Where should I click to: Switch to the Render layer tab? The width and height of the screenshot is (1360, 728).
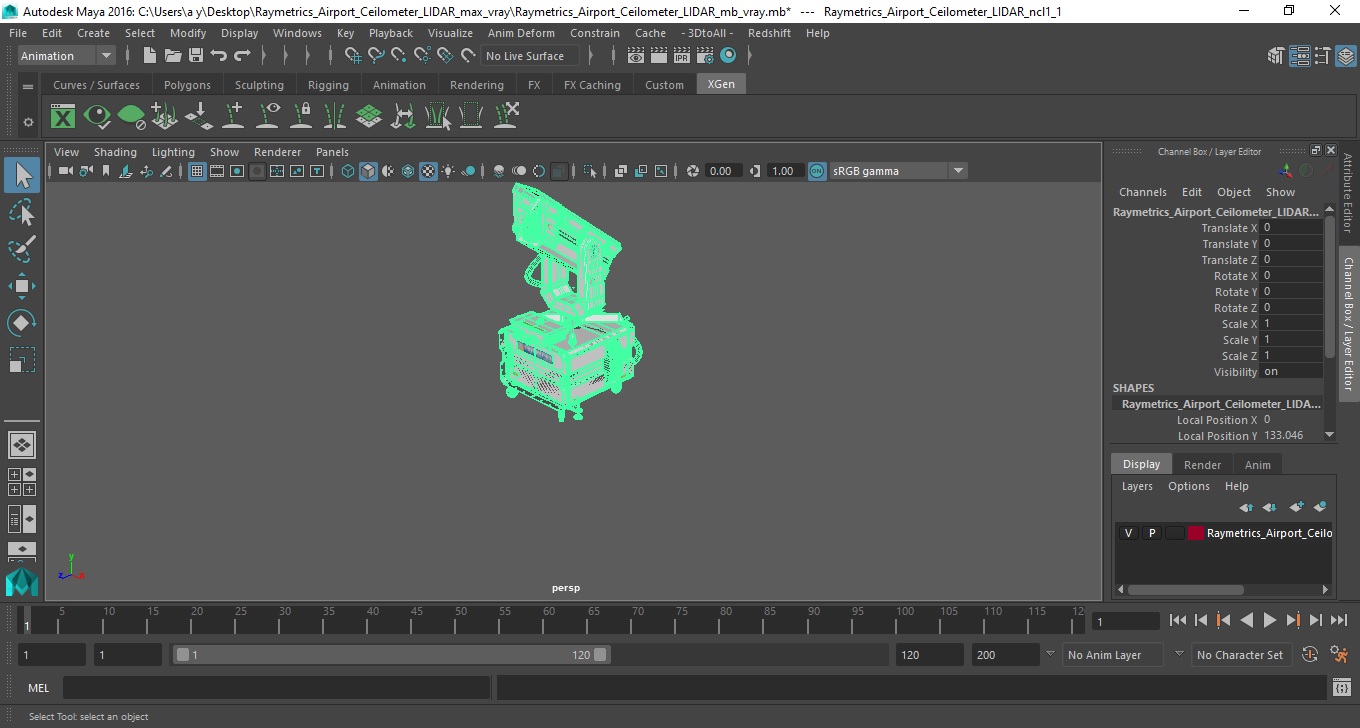[x=1202, y=465]
